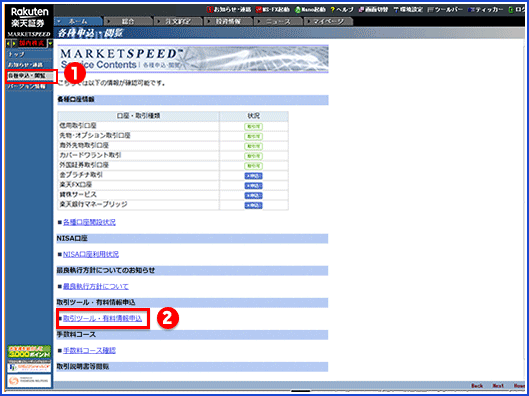Select バージョン情報 in the sidebar
The height and width of the screenshot is (396, 529).
pos(29,86)
